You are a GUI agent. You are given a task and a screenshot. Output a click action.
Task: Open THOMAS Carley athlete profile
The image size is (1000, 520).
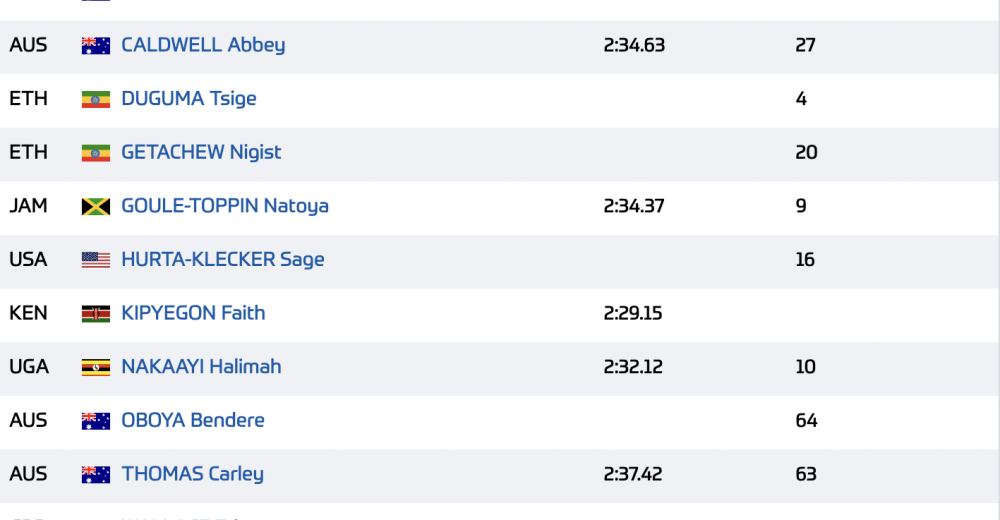192,474
